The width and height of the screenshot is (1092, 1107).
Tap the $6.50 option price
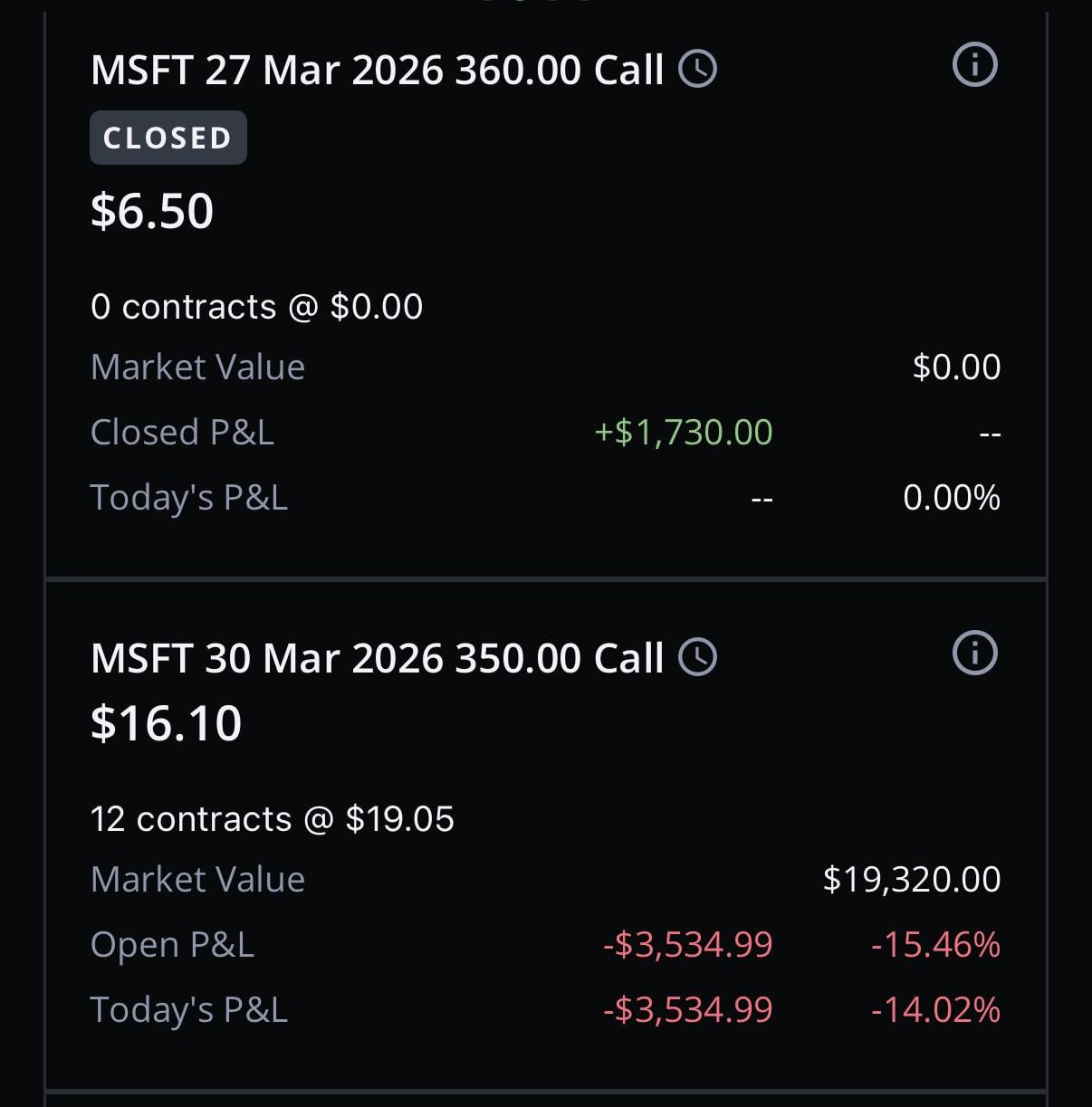coord(152,211)
